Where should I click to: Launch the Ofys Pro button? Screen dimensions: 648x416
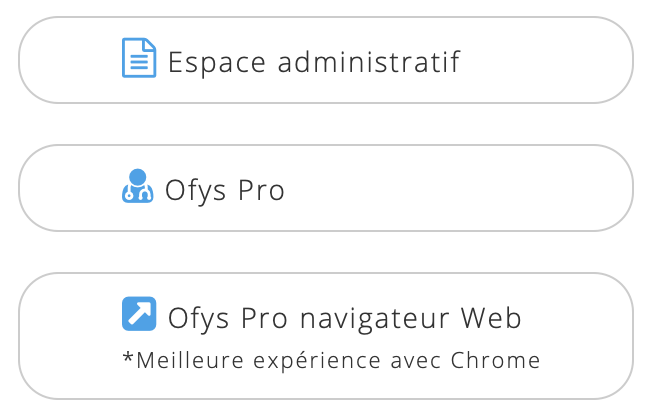click(326, 188)
